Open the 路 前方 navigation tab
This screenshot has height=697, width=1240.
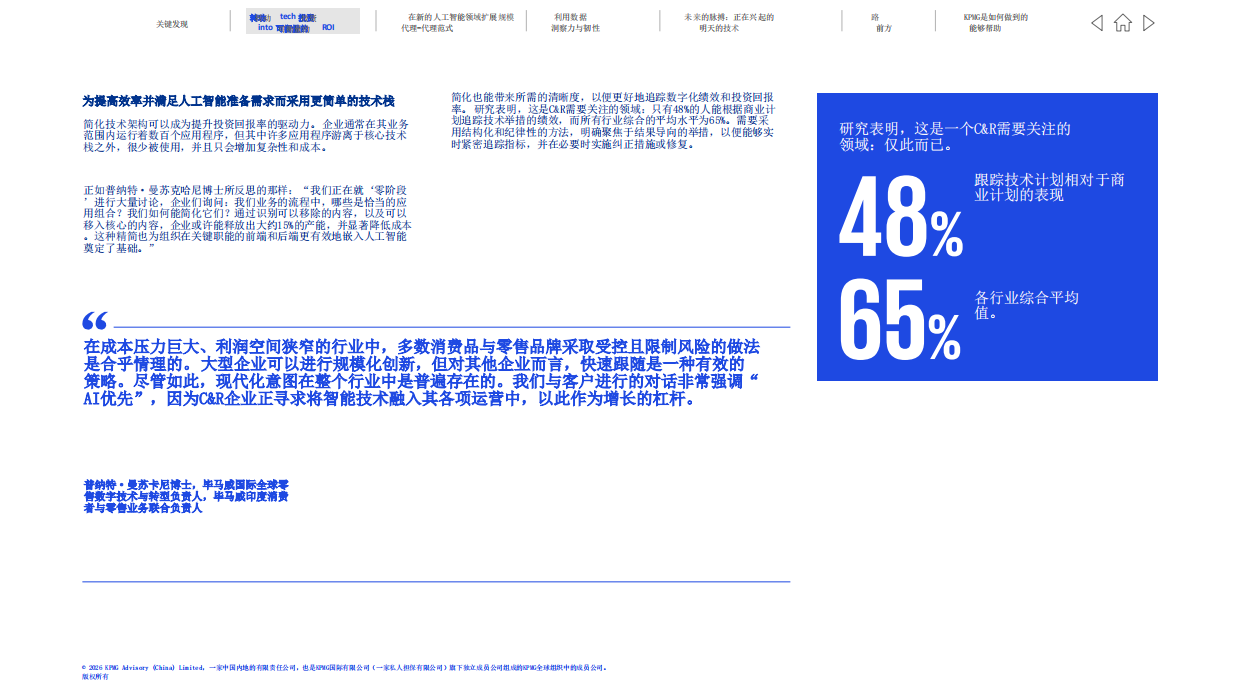click(x=881, y=23)
